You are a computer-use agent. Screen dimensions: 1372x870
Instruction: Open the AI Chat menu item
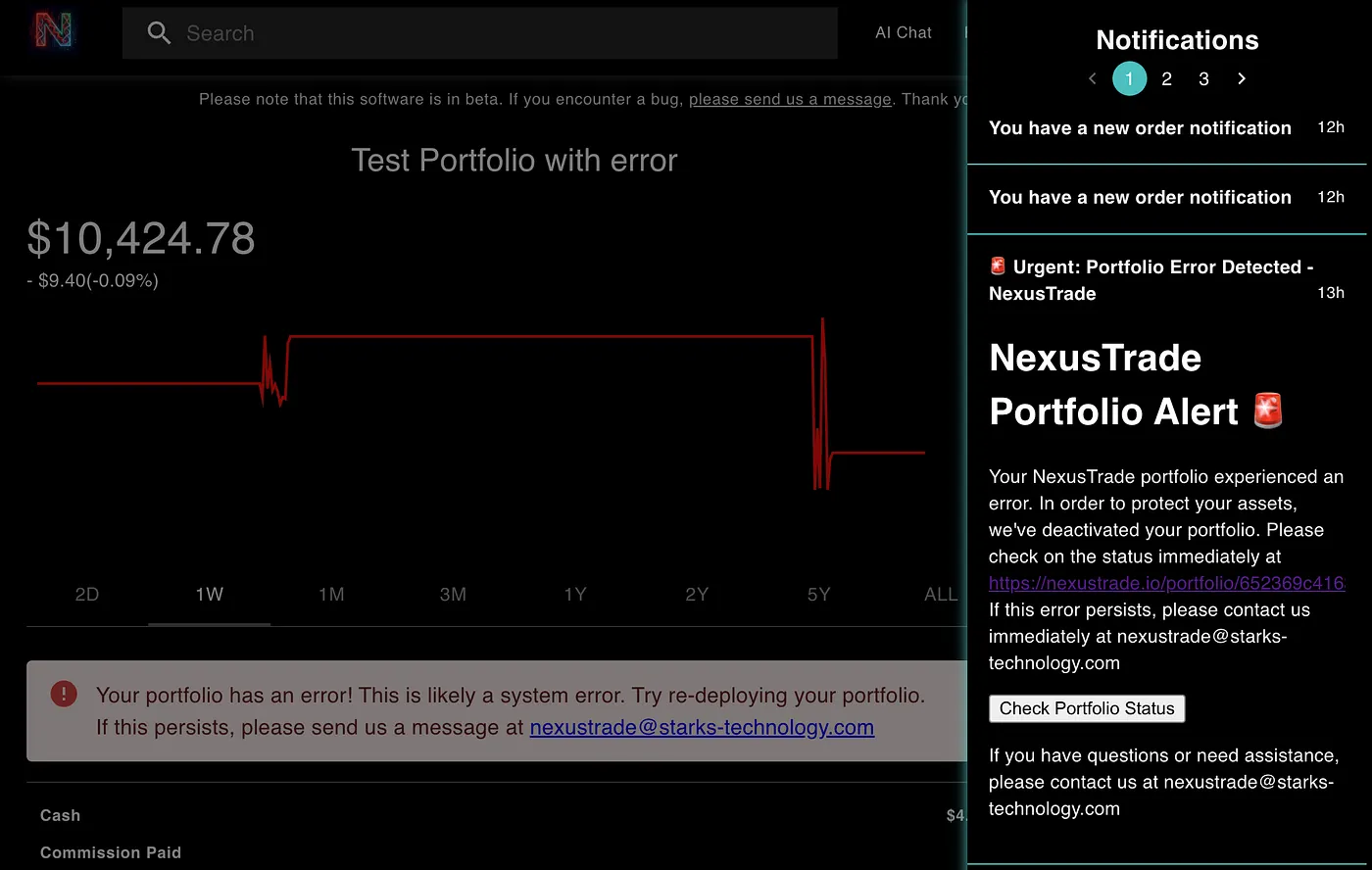point(904,32)
